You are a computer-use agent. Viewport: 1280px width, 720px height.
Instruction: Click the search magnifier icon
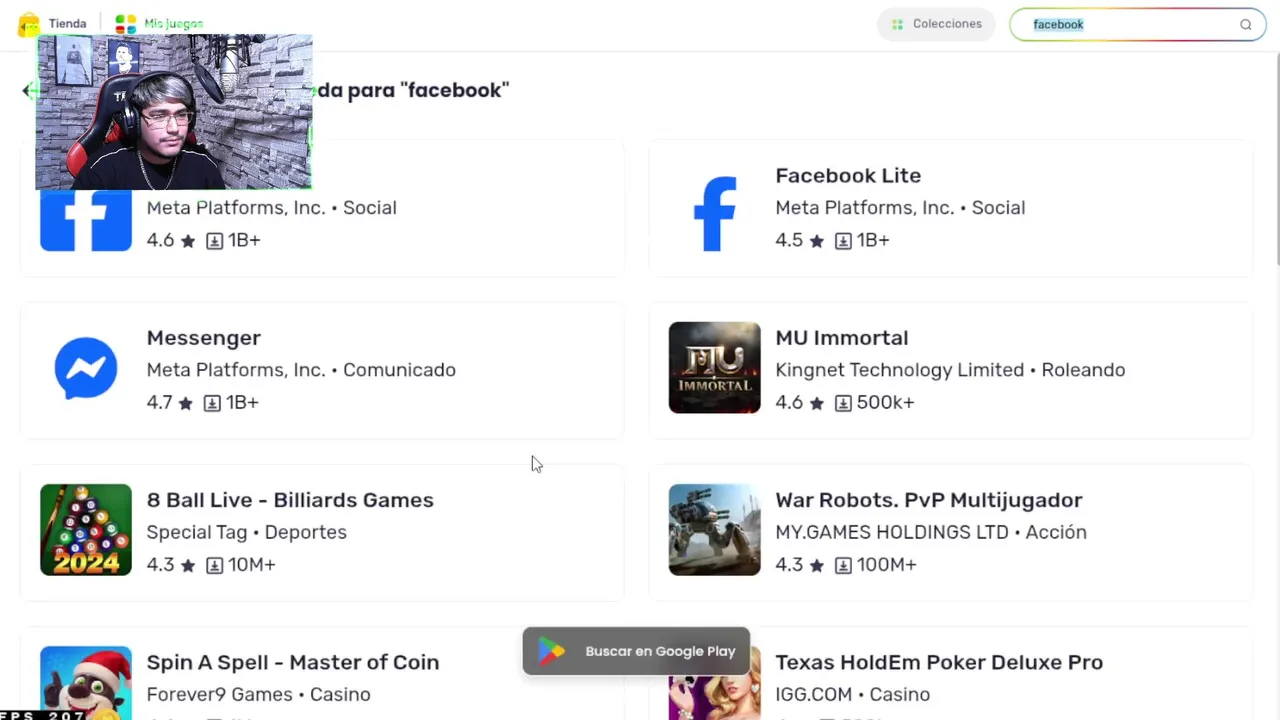click(1245, 25)
